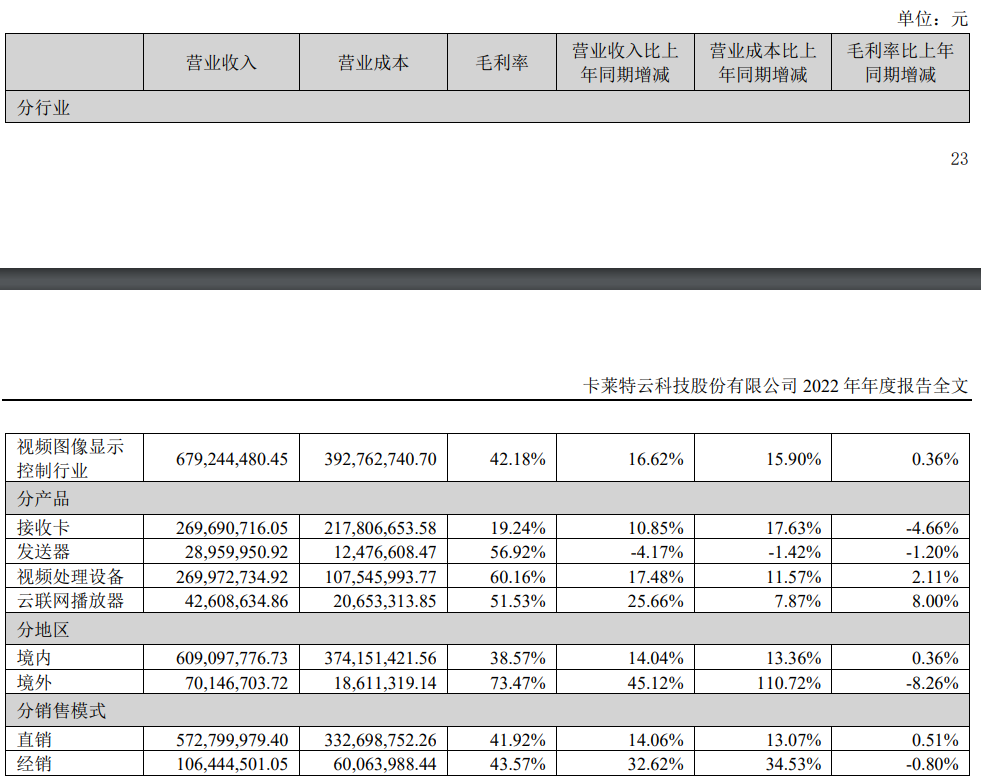Select value 110.72%

pos(789,683)
